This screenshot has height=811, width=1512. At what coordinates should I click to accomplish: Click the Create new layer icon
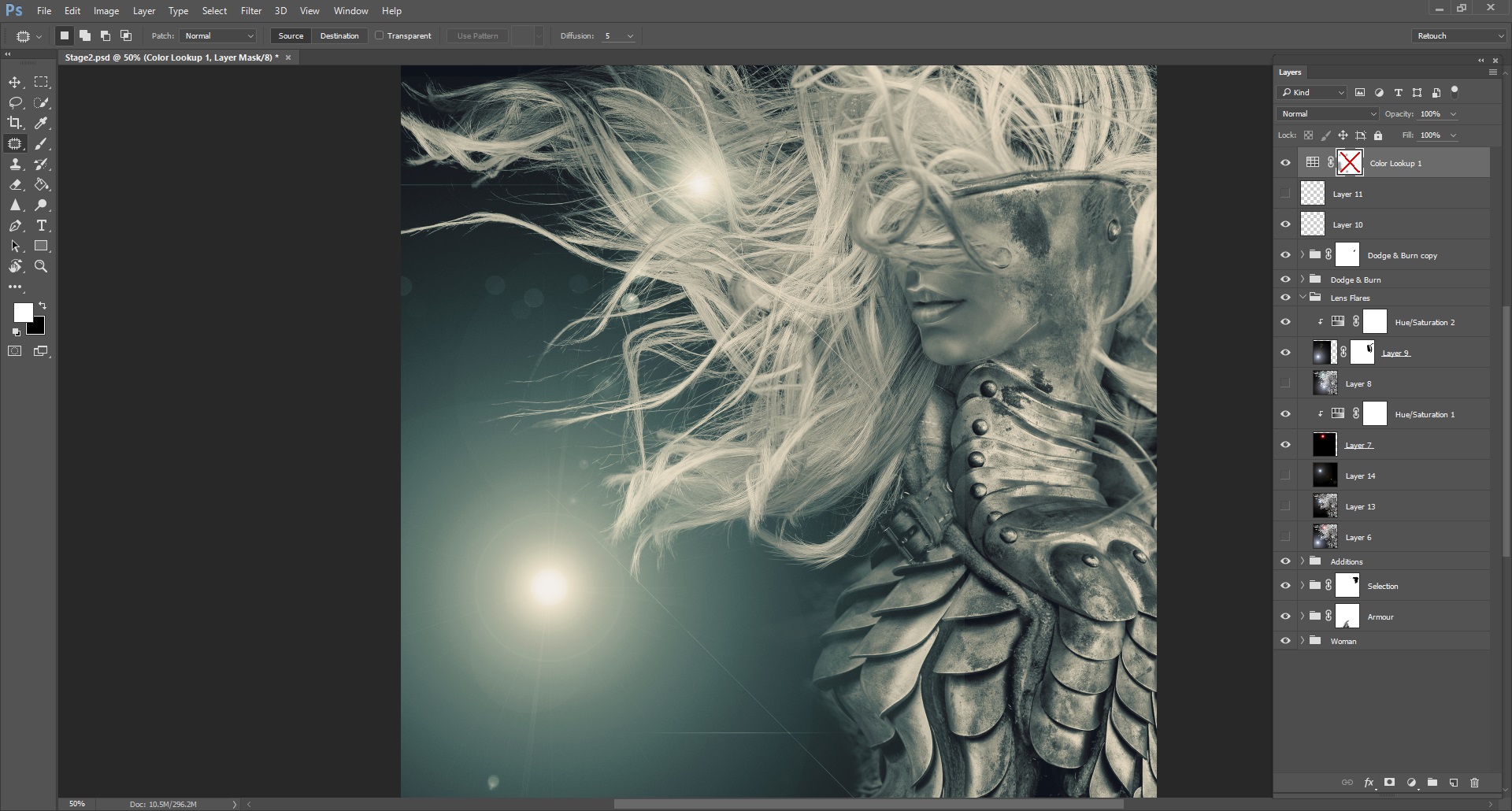(1453, 783)
